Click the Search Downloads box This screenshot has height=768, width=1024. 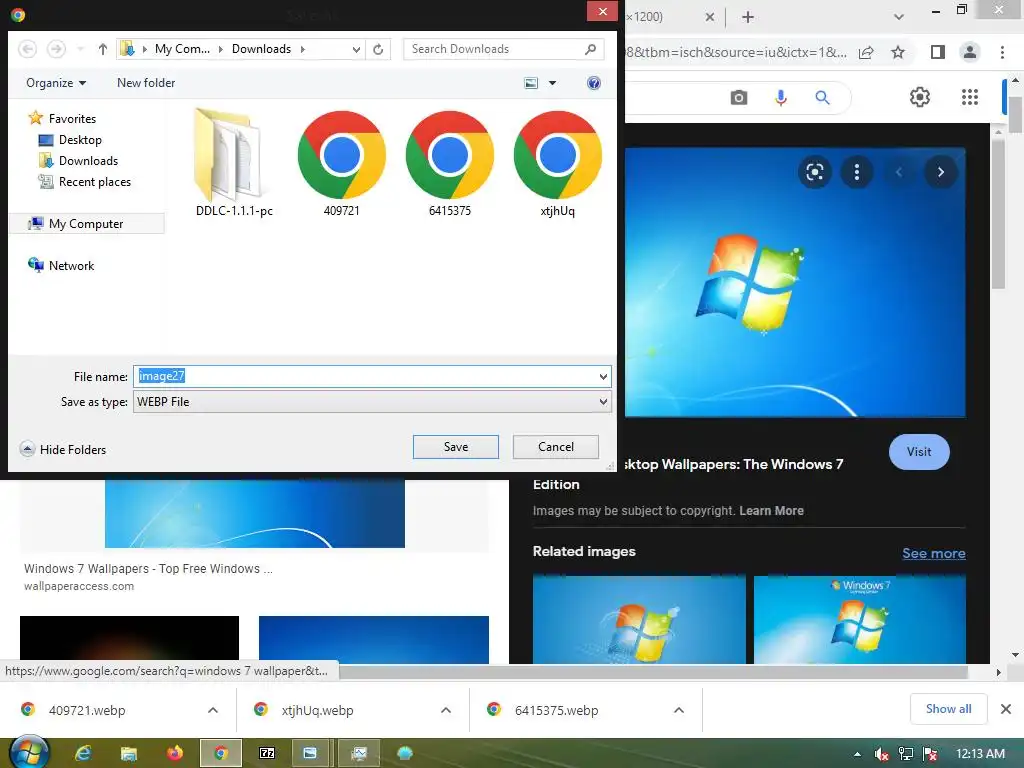click(503, 49)
